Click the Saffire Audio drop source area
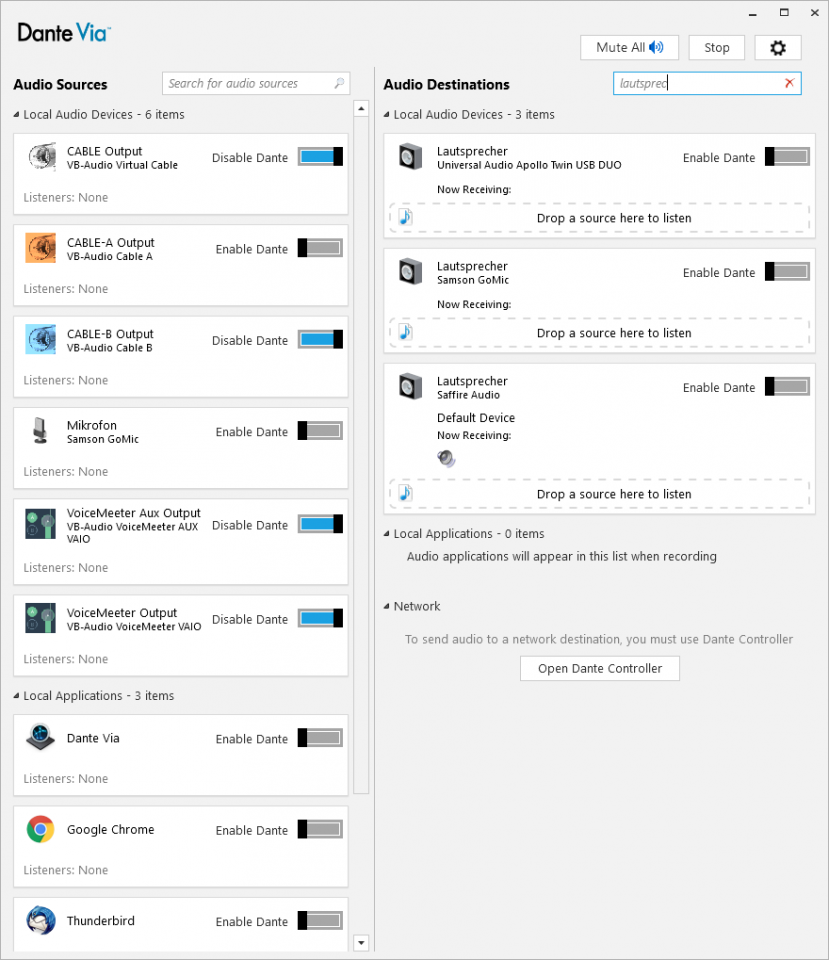This screenshot has height=960, width=829. coord(599,494)
